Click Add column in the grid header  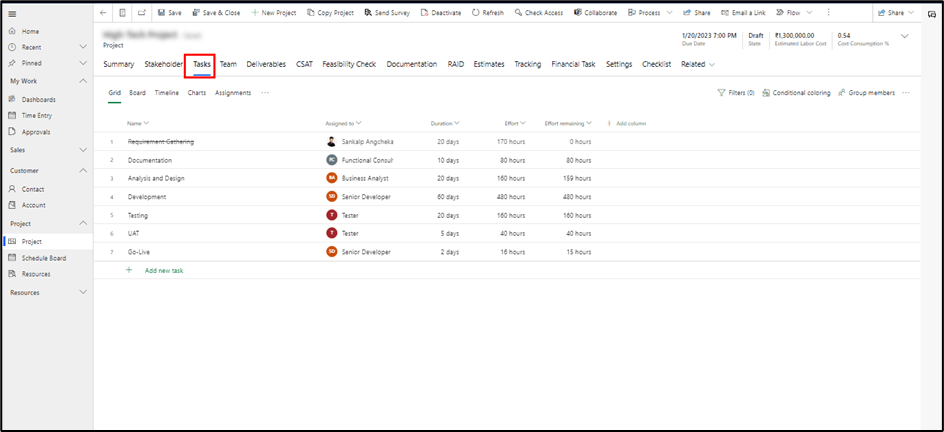click(x=630, y=123)
